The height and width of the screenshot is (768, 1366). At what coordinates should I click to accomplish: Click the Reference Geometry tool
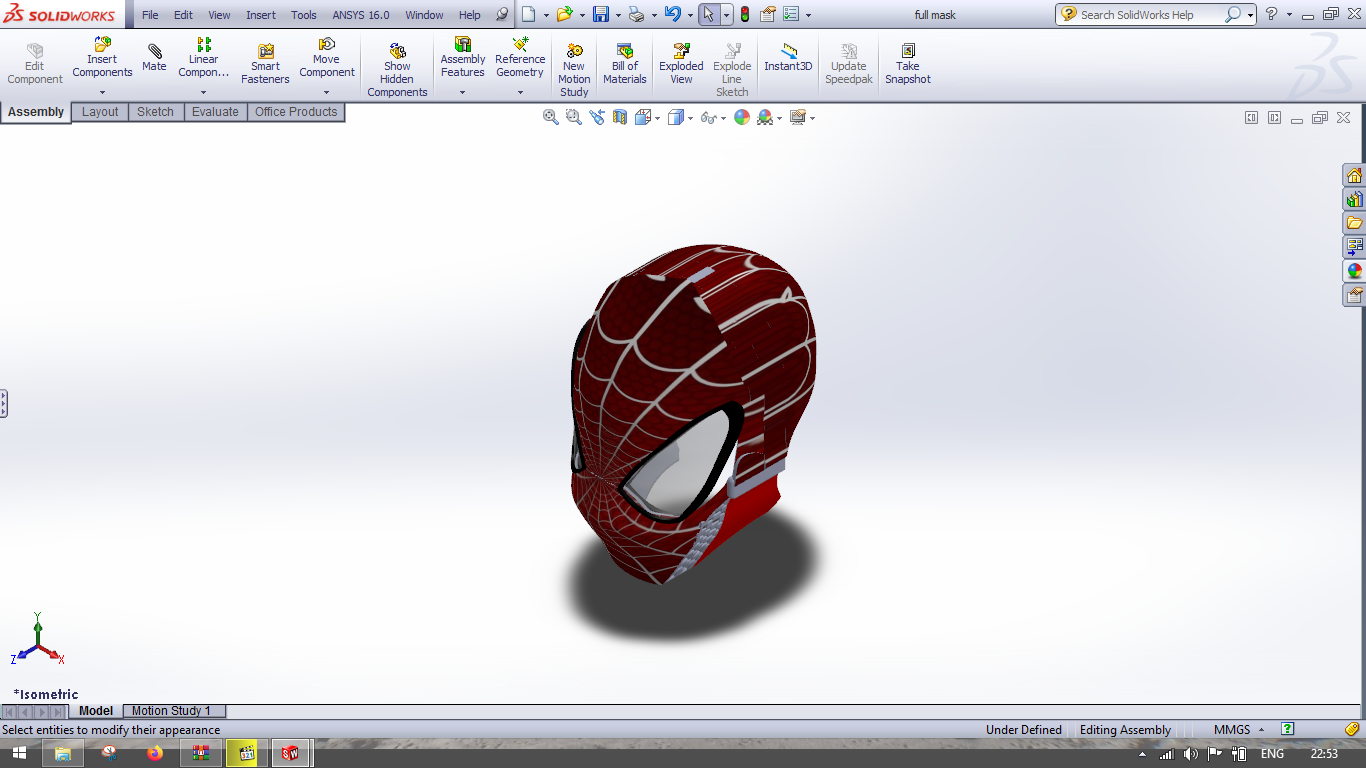[520, 57]
